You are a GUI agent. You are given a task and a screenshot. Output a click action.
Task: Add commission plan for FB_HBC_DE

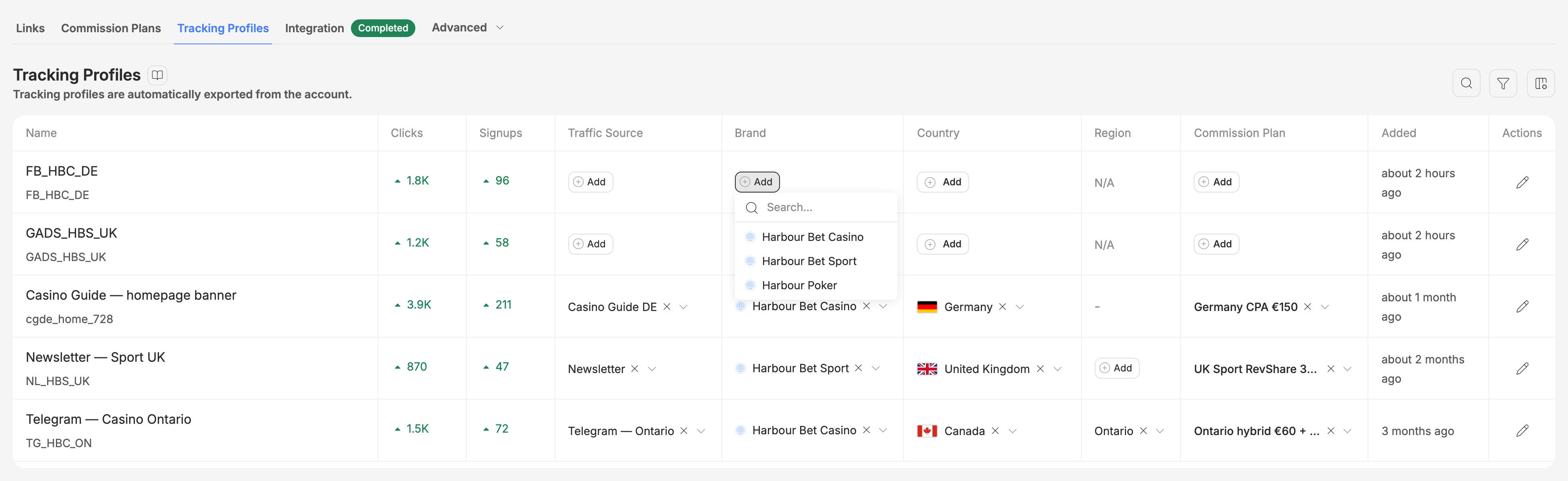pos(1216,182)
